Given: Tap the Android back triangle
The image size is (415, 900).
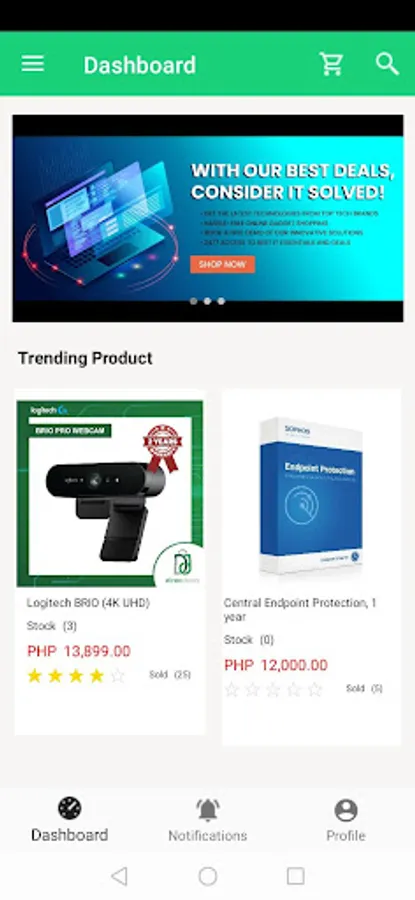Looking at the screenshot, I should point(119,876).
